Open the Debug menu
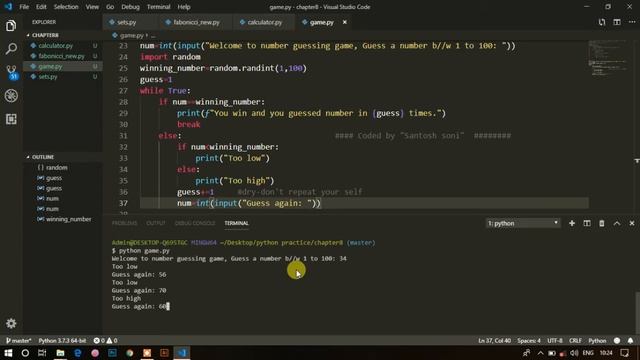 pos(131,7)
